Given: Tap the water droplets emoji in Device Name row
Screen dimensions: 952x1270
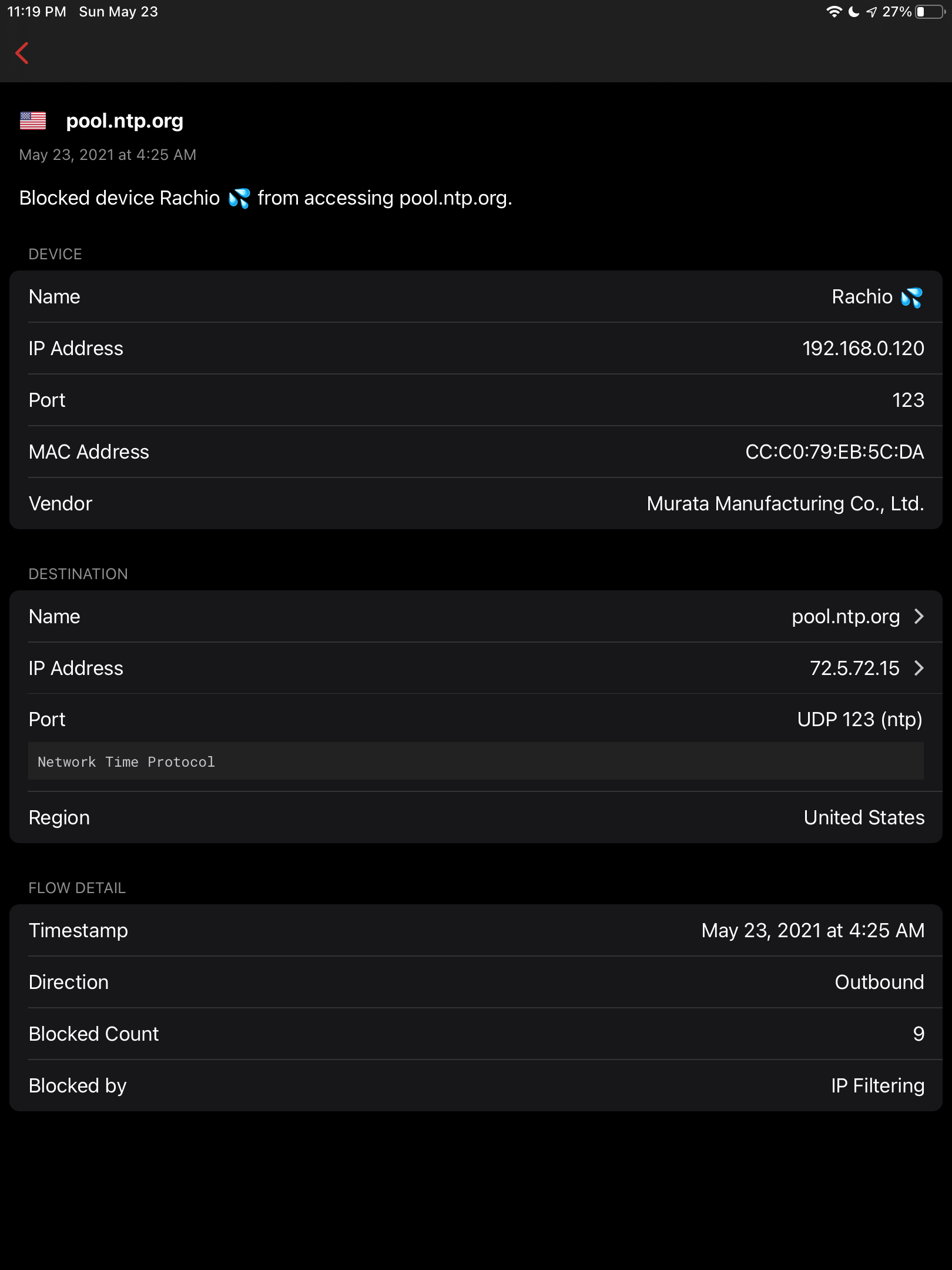Looking at the screenshot, I should (x=911, y=298).
